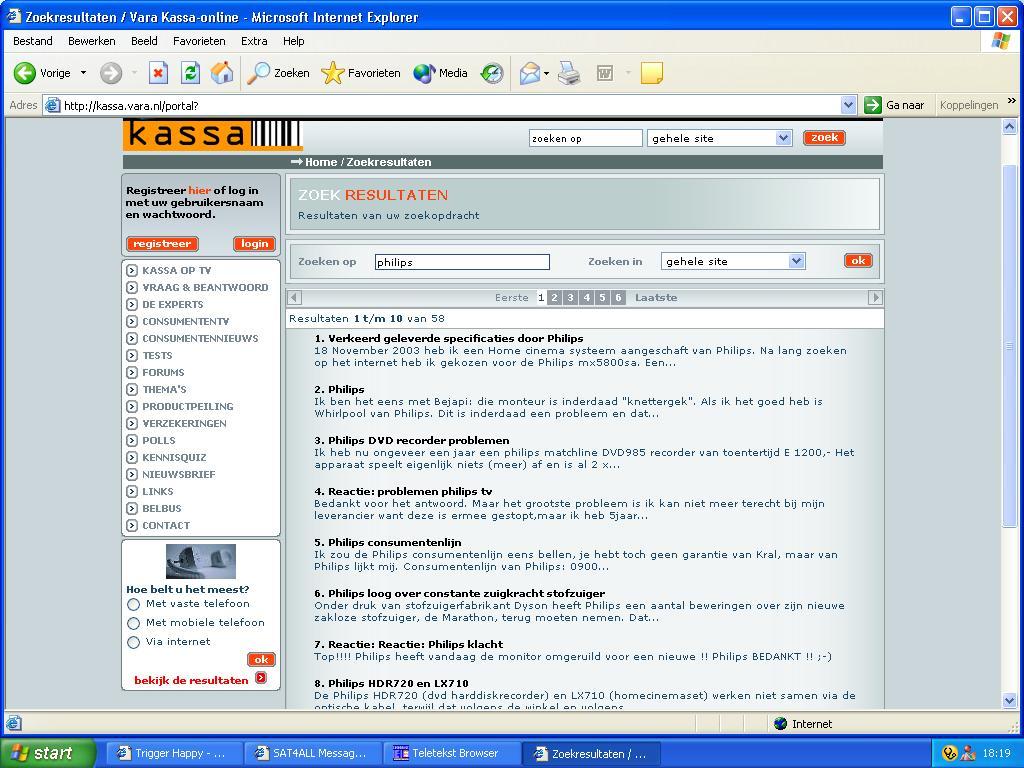
Task: Click the Messenger tray icon beside the clock
Action: point(967,753)
